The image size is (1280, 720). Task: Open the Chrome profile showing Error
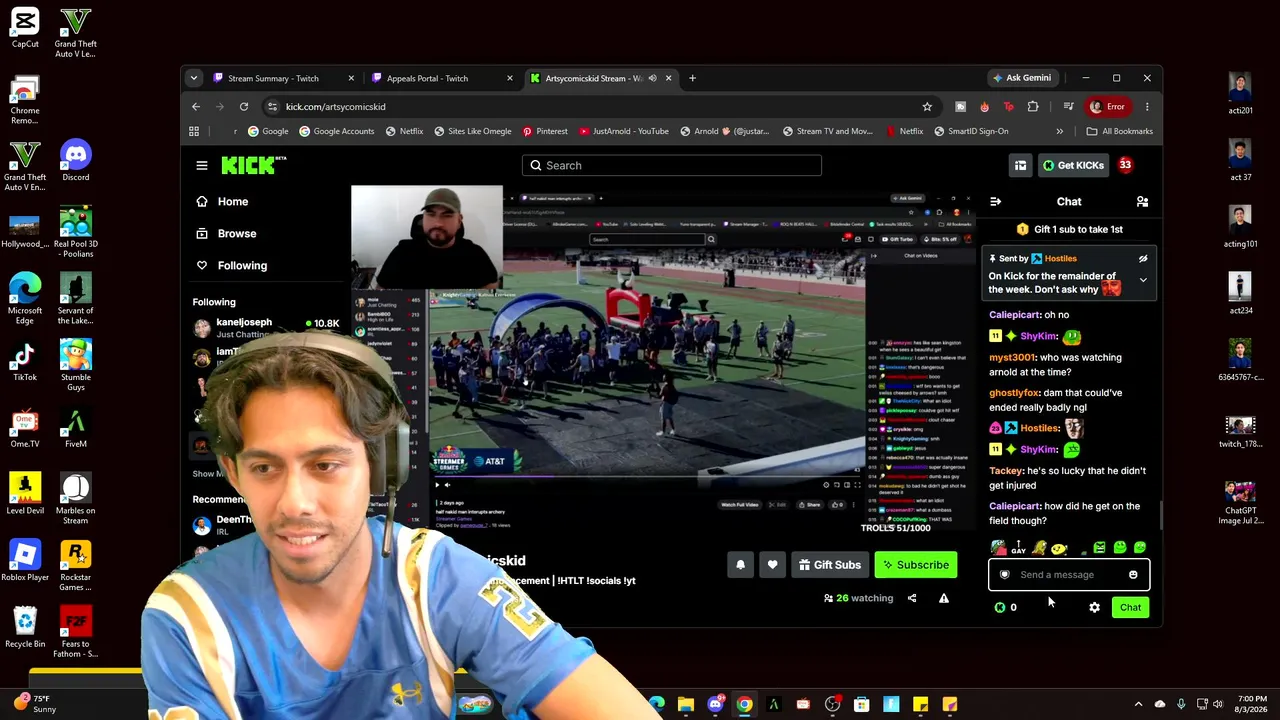[1109, 107]
